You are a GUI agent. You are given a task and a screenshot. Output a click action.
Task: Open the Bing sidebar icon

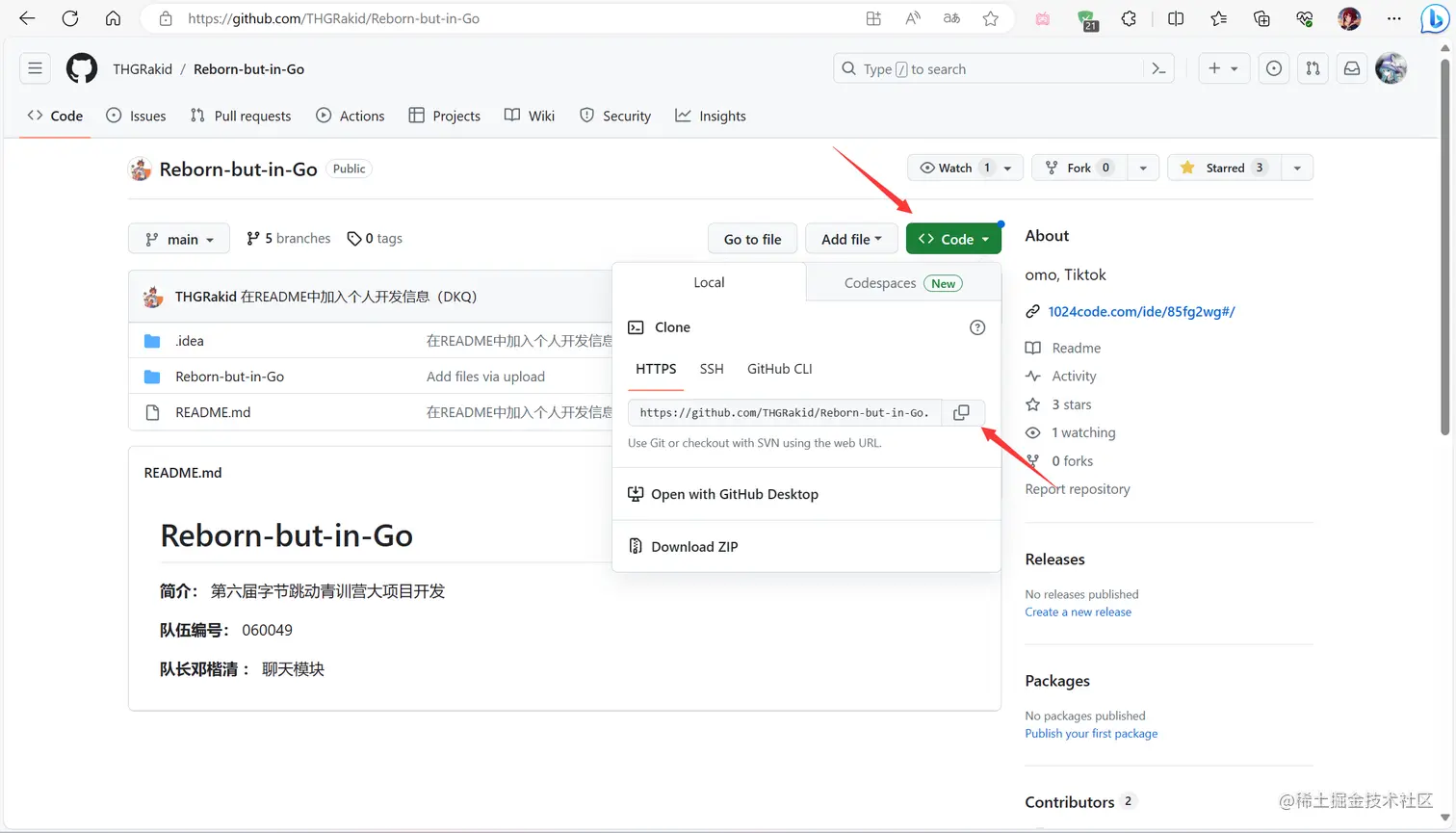[1435, 18]
